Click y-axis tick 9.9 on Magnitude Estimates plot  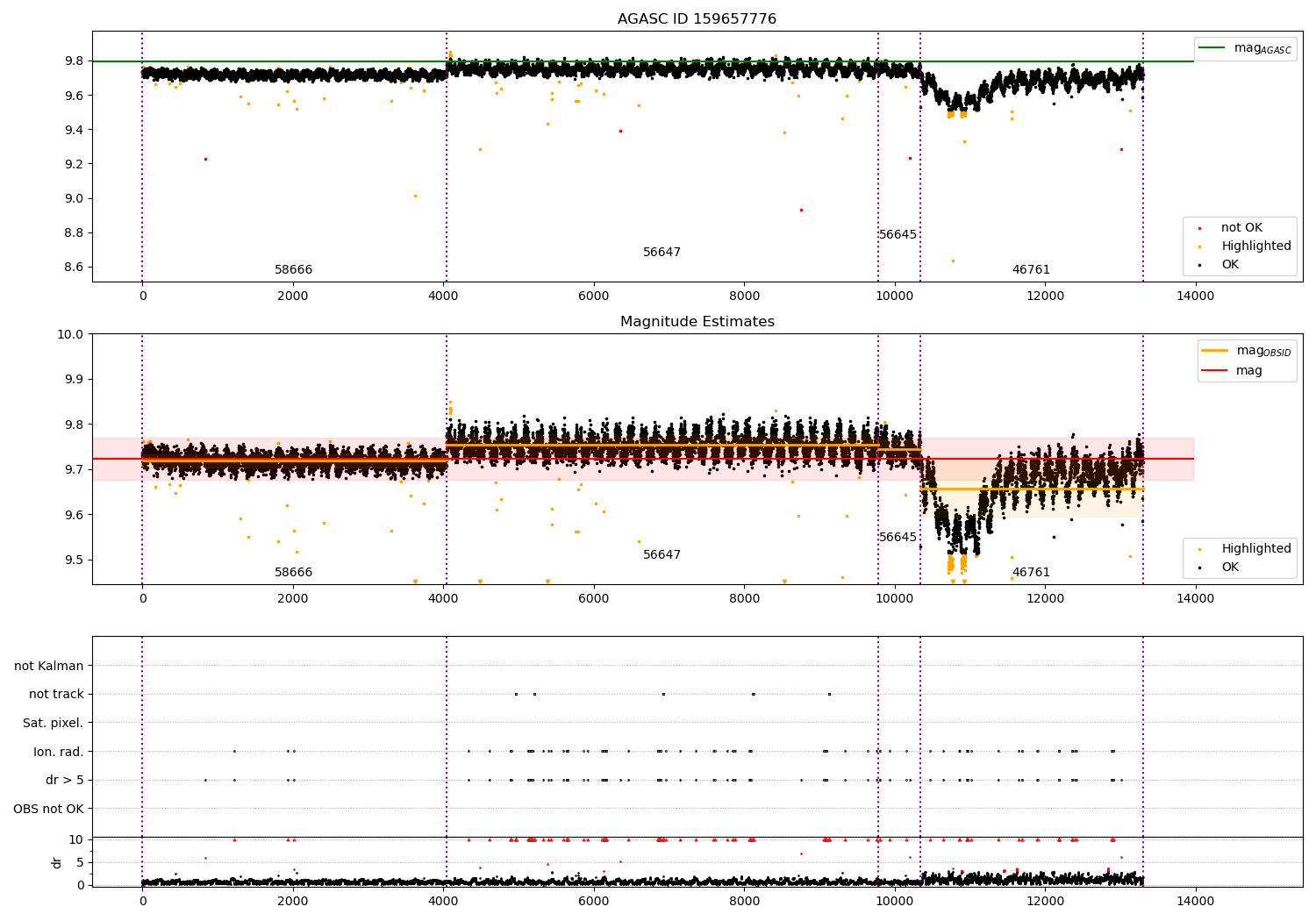pos(74,380)
